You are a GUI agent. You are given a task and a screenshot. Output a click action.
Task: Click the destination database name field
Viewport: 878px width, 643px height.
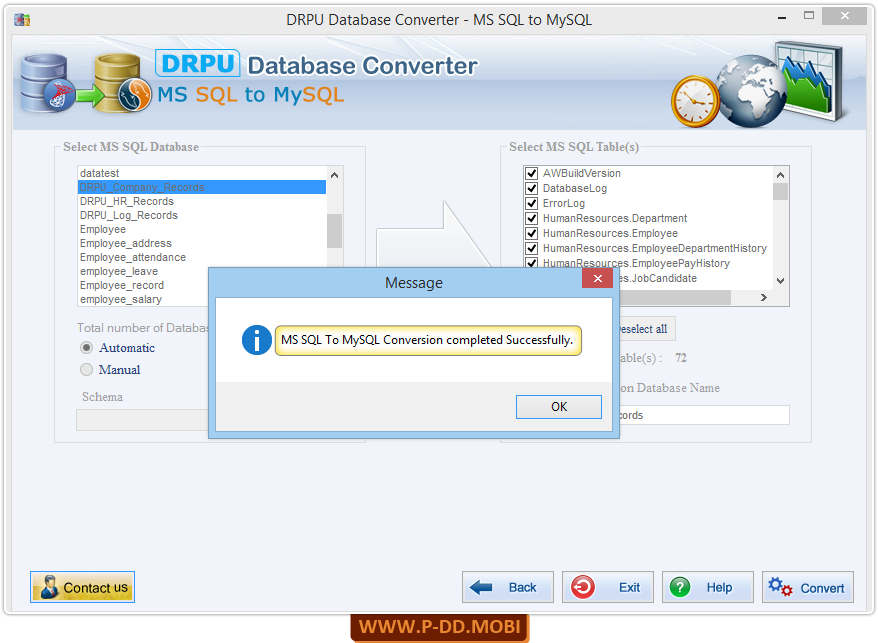[x=704, y=415]
